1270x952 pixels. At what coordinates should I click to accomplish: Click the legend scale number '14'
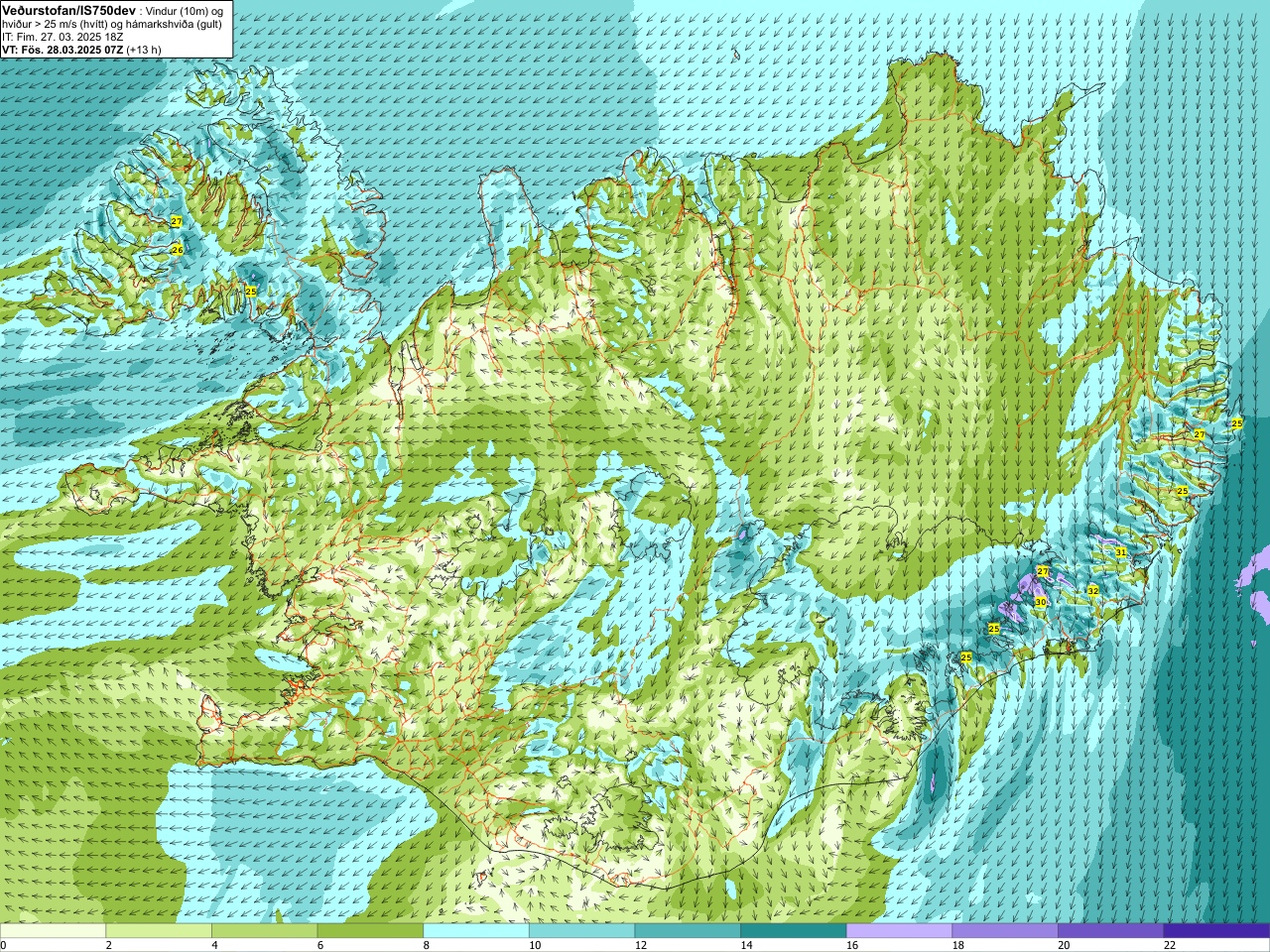pos(746,945)
